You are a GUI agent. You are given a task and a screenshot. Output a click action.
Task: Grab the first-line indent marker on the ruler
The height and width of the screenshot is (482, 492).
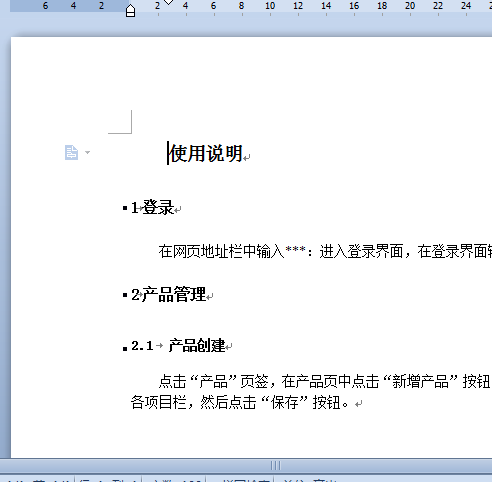pos(169,2)
